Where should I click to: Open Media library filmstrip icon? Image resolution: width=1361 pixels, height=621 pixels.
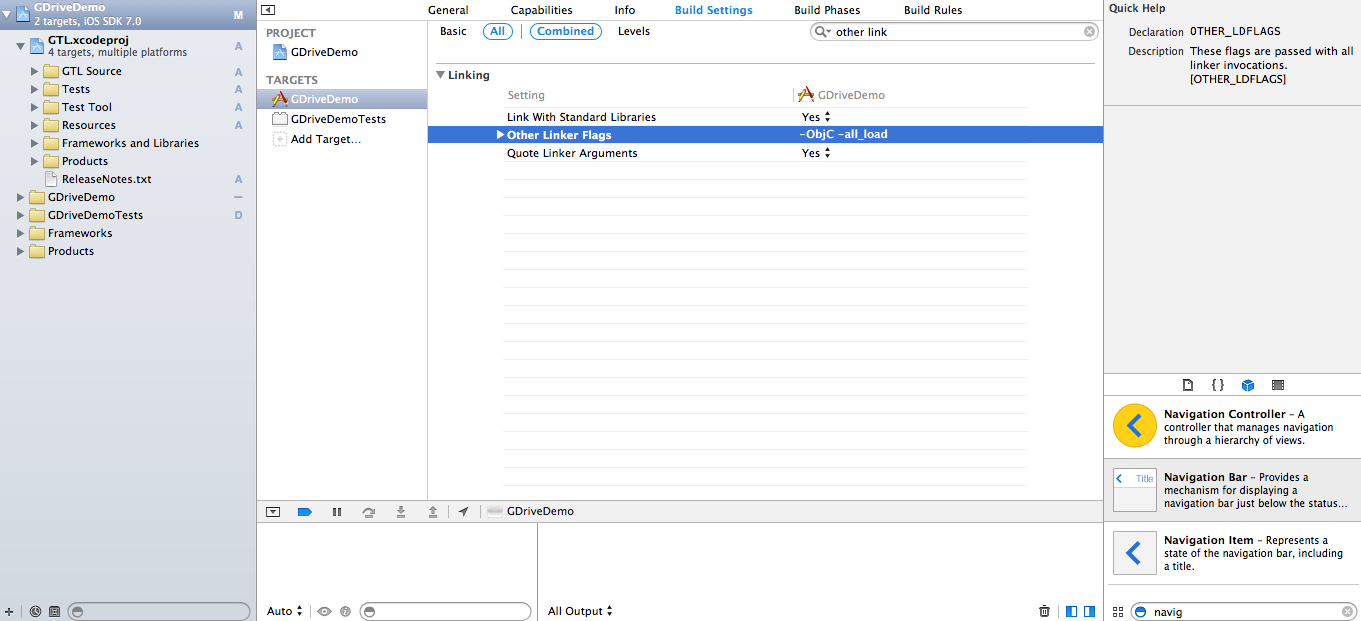(x=1278, y=385)
